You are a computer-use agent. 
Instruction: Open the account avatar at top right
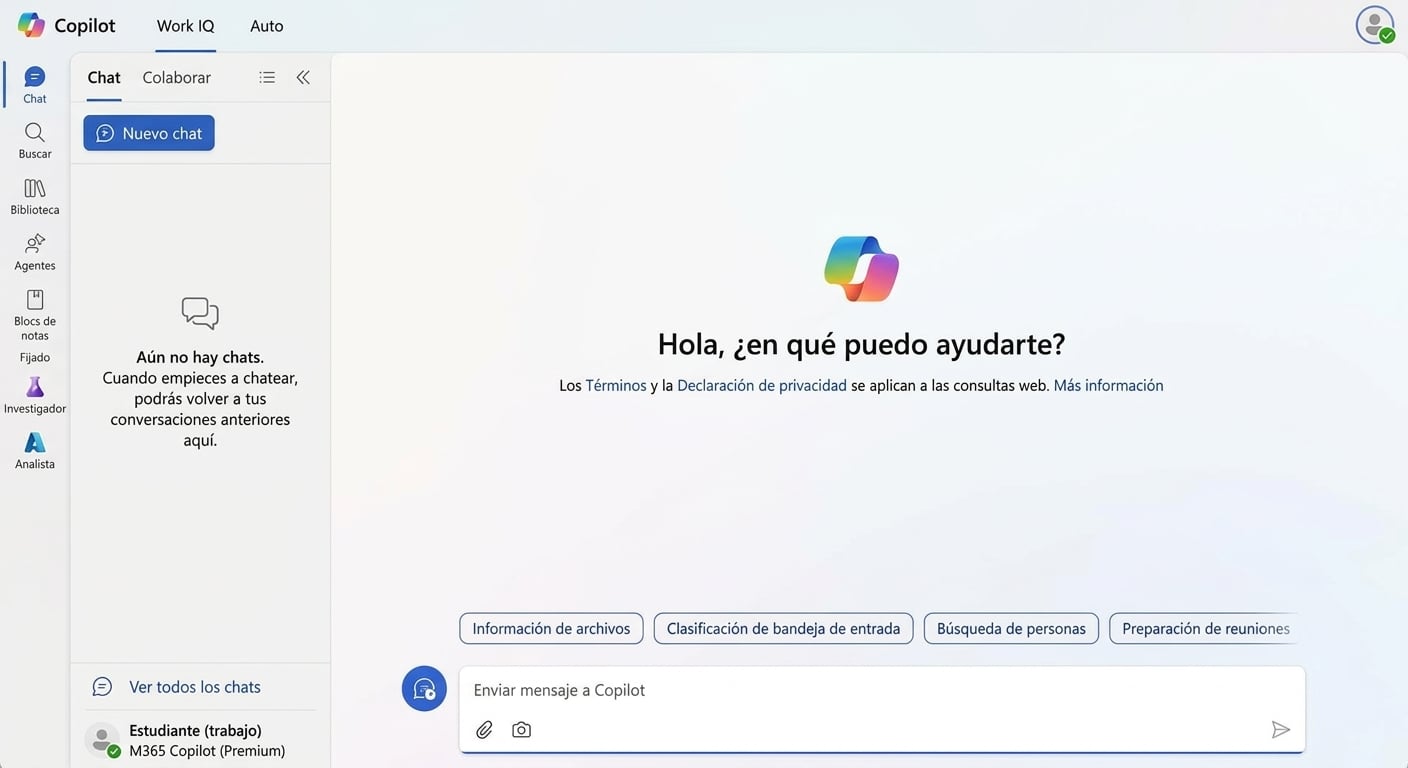(1375, 25)
